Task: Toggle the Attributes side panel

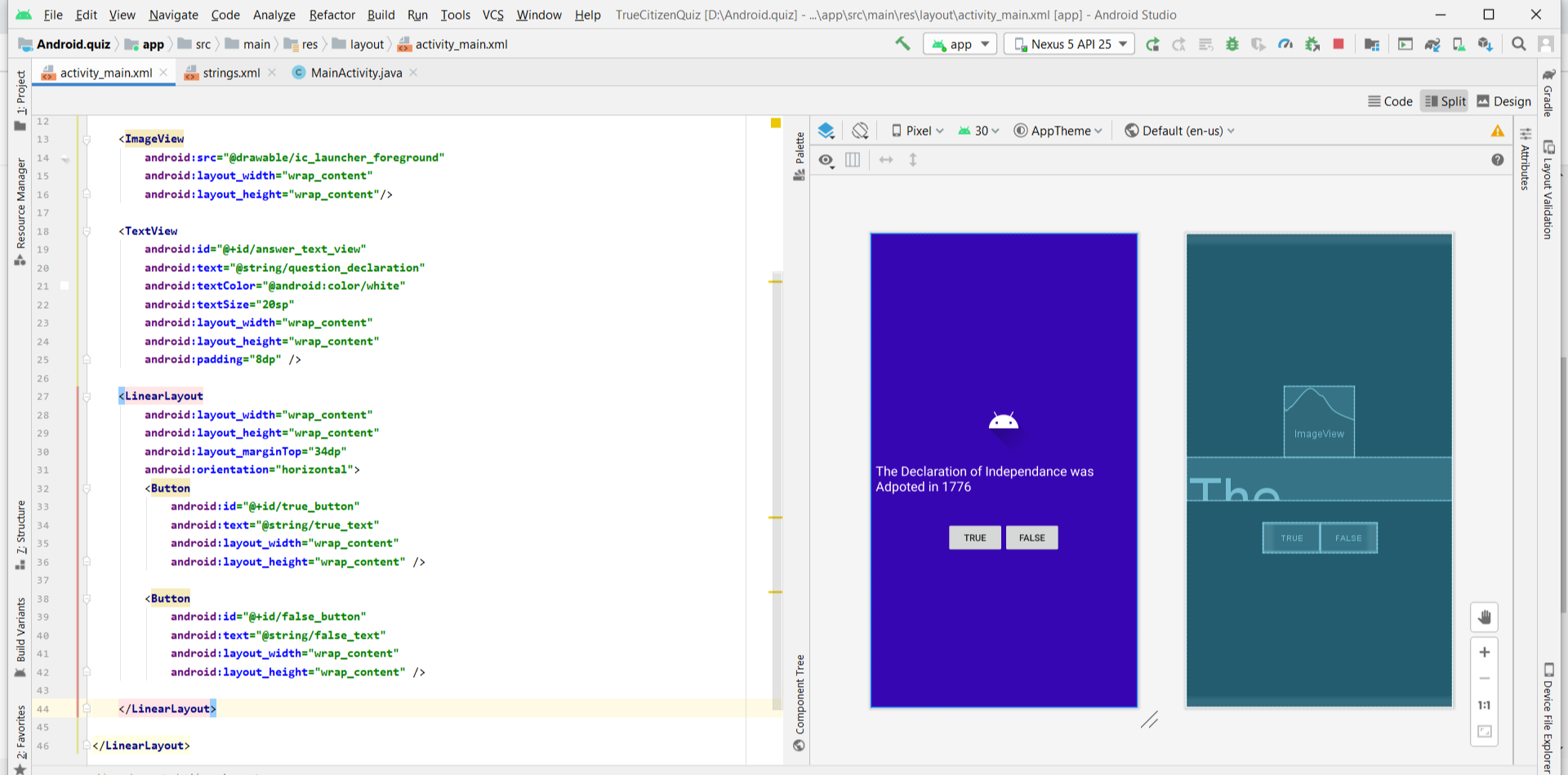Action: [x=1525, y=159]
